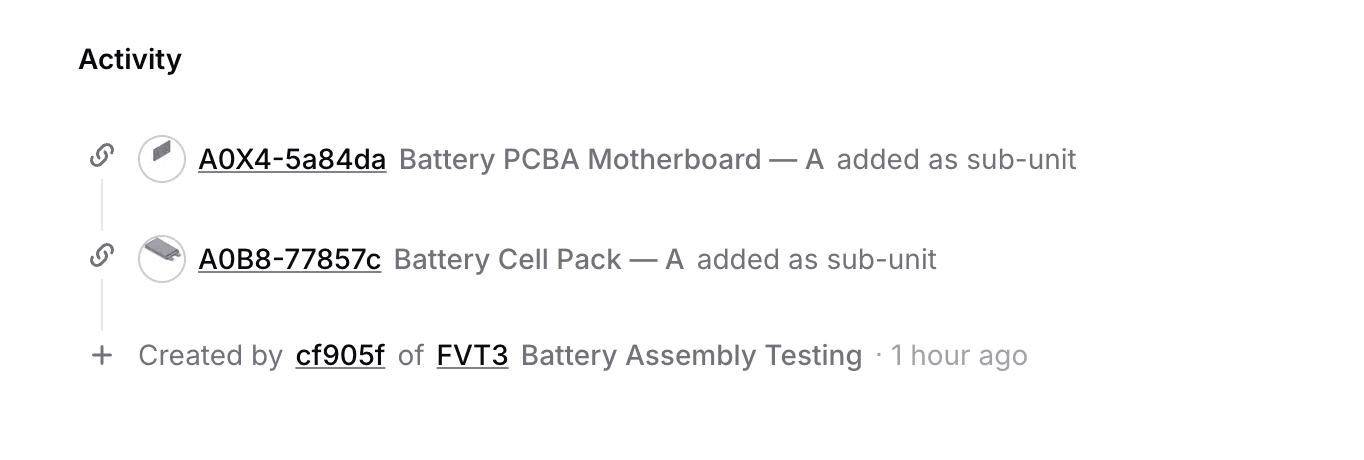The height and width of the screenshot is (460, 1364).
Task: Click the Created by text
Action: coord(210,356)
